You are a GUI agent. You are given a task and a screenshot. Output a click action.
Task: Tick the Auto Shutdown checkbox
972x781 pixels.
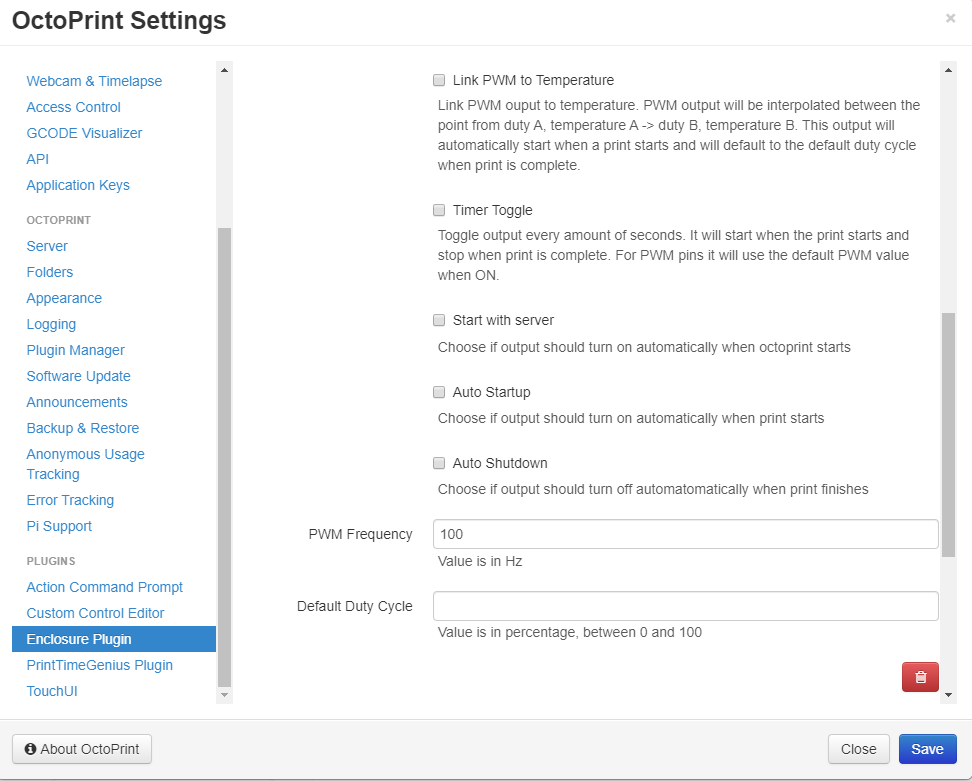tap(439, 463)
